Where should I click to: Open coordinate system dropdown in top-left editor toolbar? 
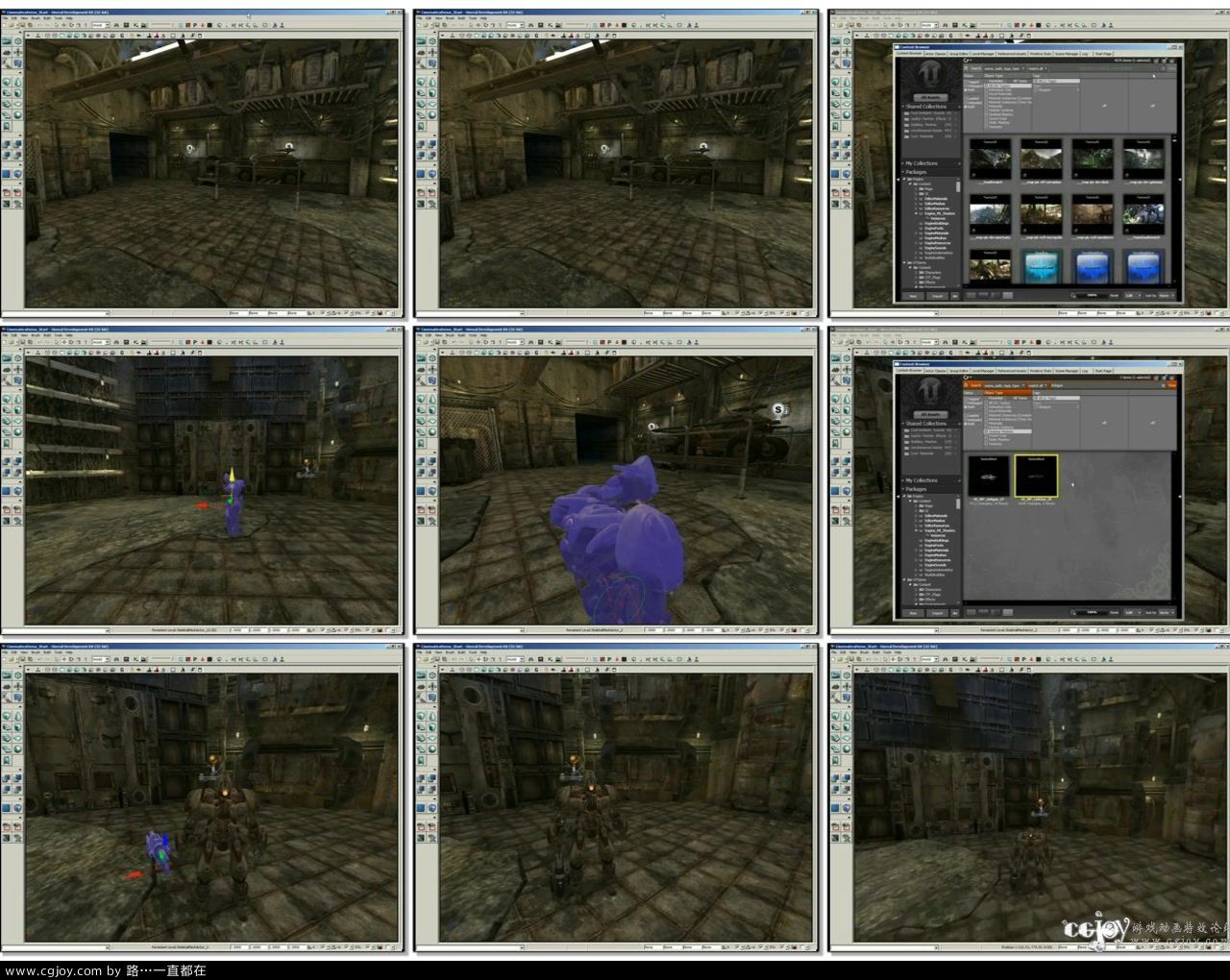[x=101, y=25]
